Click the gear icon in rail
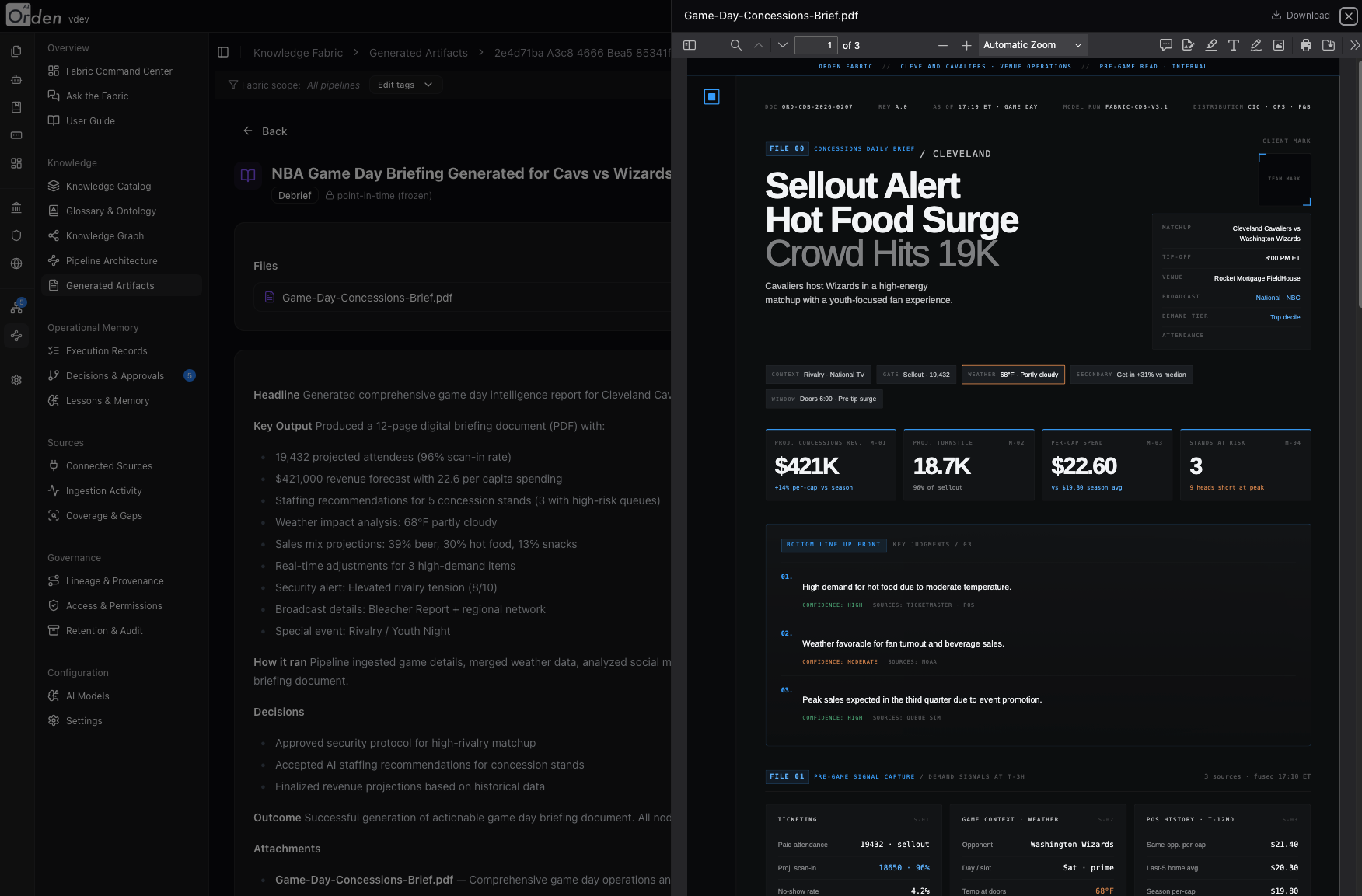The width and height of the screenshot is (1362, 896). click(16, 380)
